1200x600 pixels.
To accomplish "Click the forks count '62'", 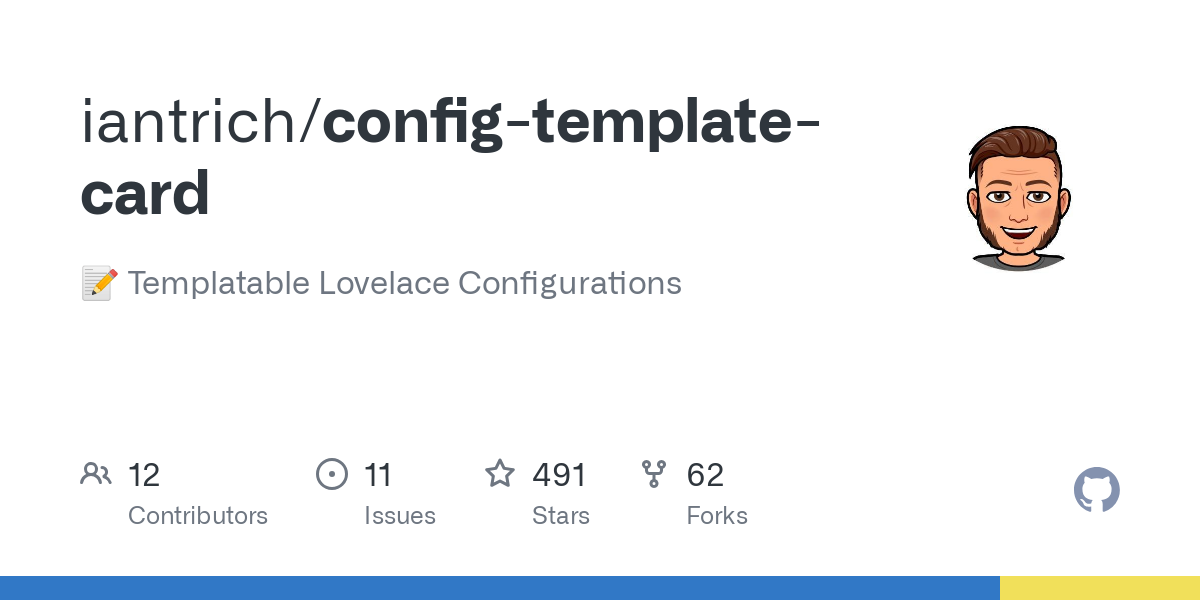I will [x=705, y=475].
